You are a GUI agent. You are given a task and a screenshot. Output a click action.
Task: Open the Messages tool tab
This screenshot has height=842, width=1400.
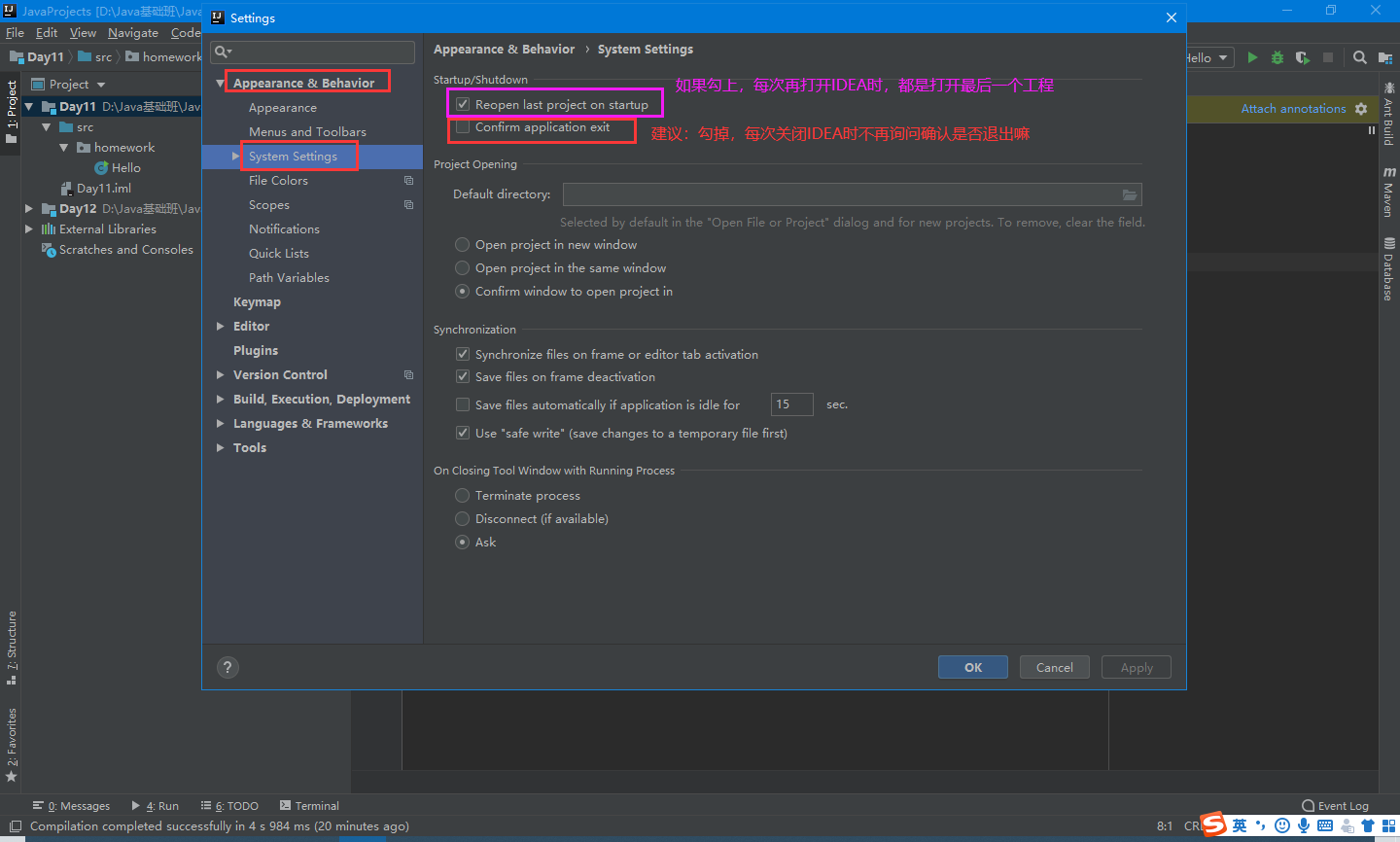pyautogui.click(x=71, y=806)
